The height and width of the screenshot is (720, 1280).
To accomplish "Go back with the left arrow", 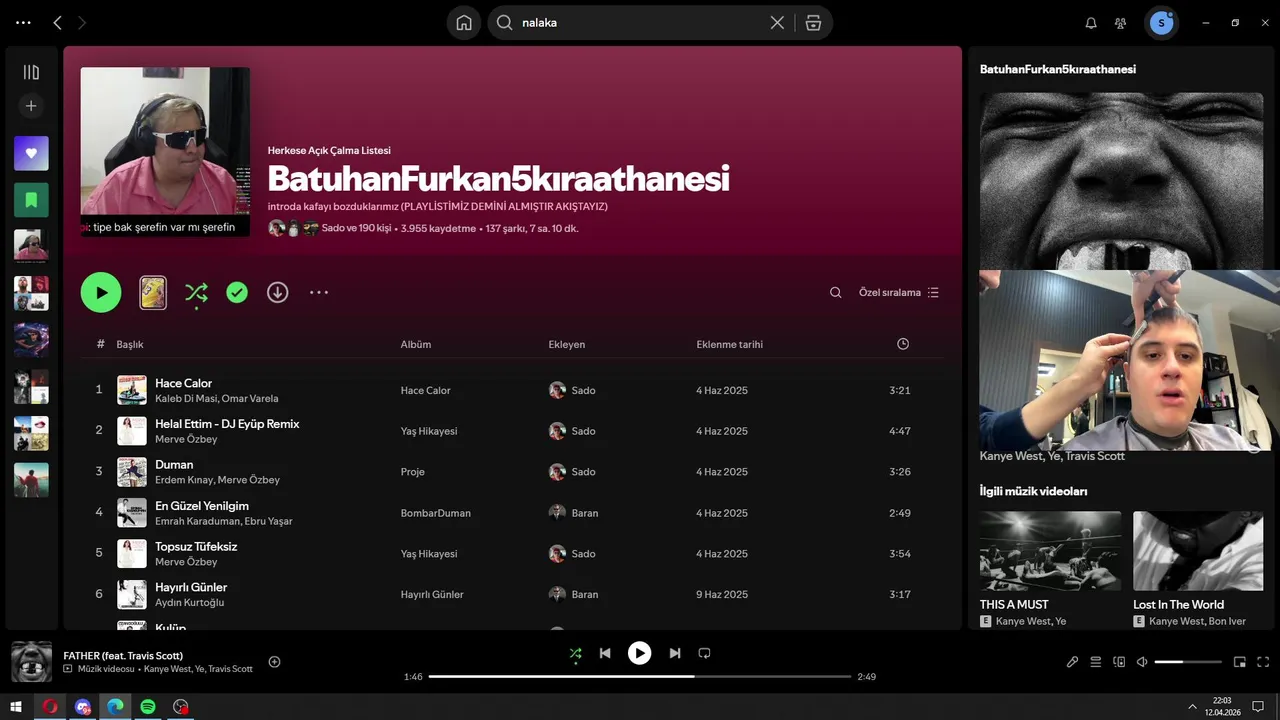I will pos(57,23).
